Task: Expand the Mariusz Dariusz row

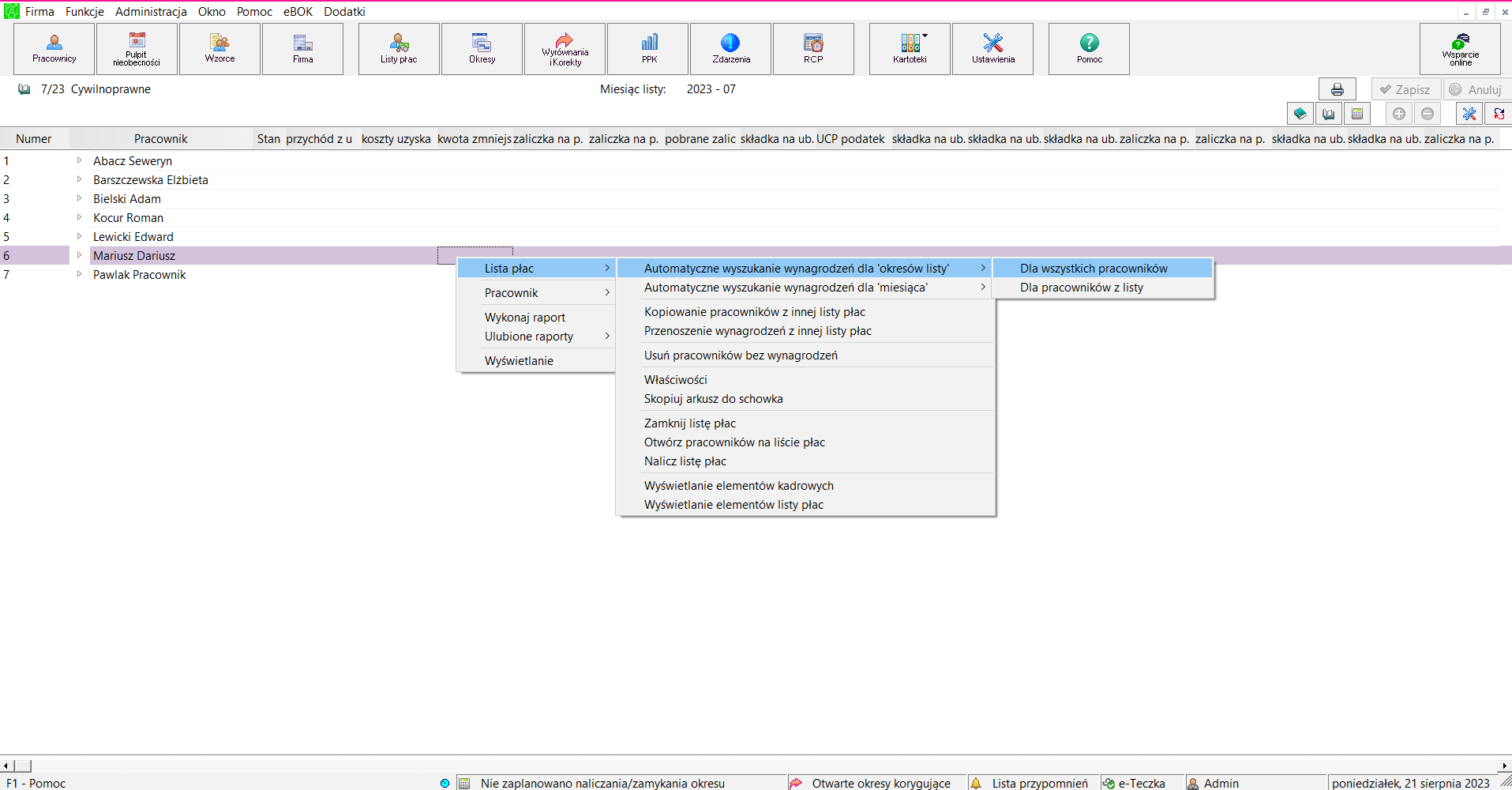Action: (x=79, y=255)
